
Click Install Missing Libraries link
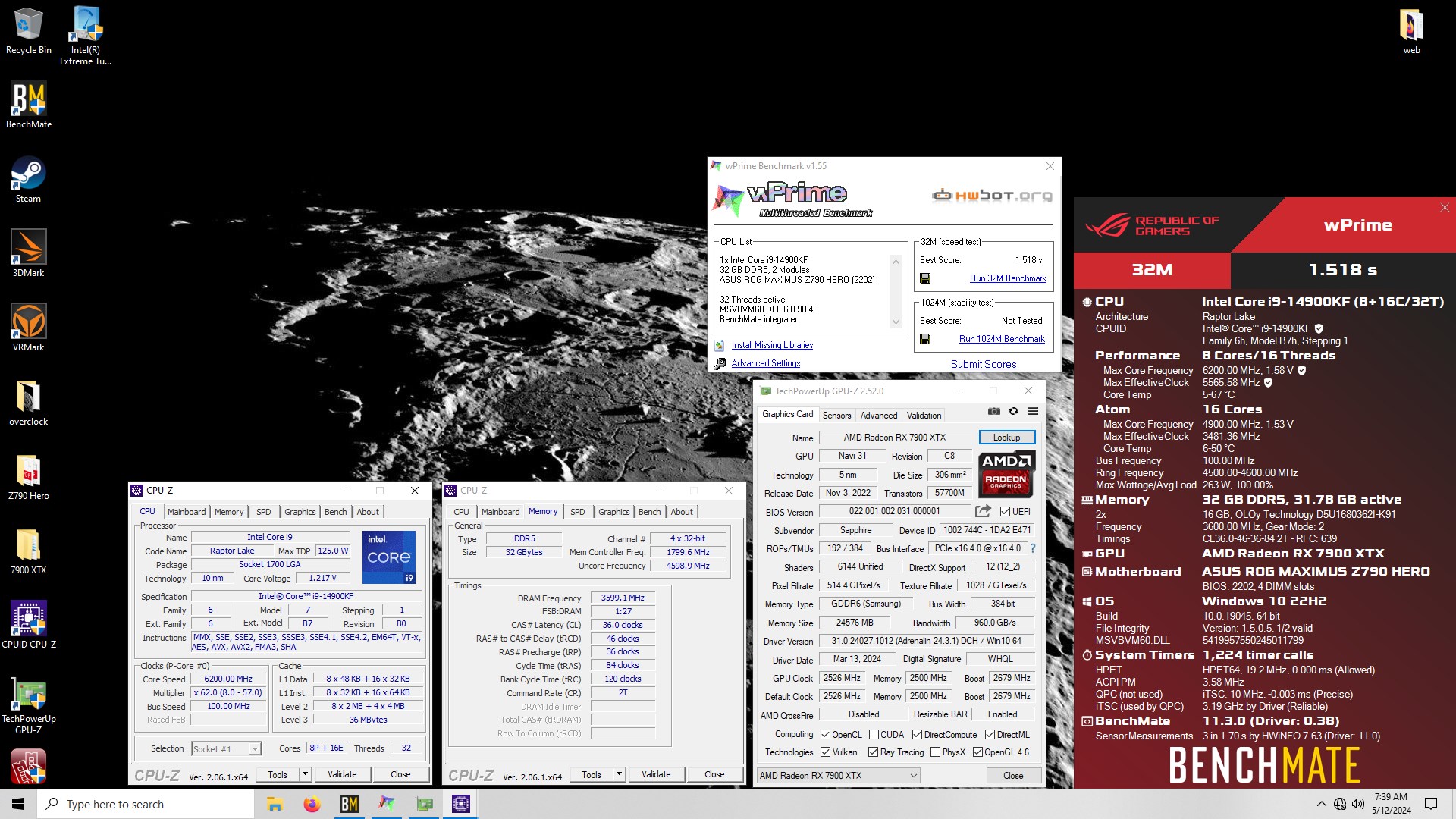coord(772,345)
